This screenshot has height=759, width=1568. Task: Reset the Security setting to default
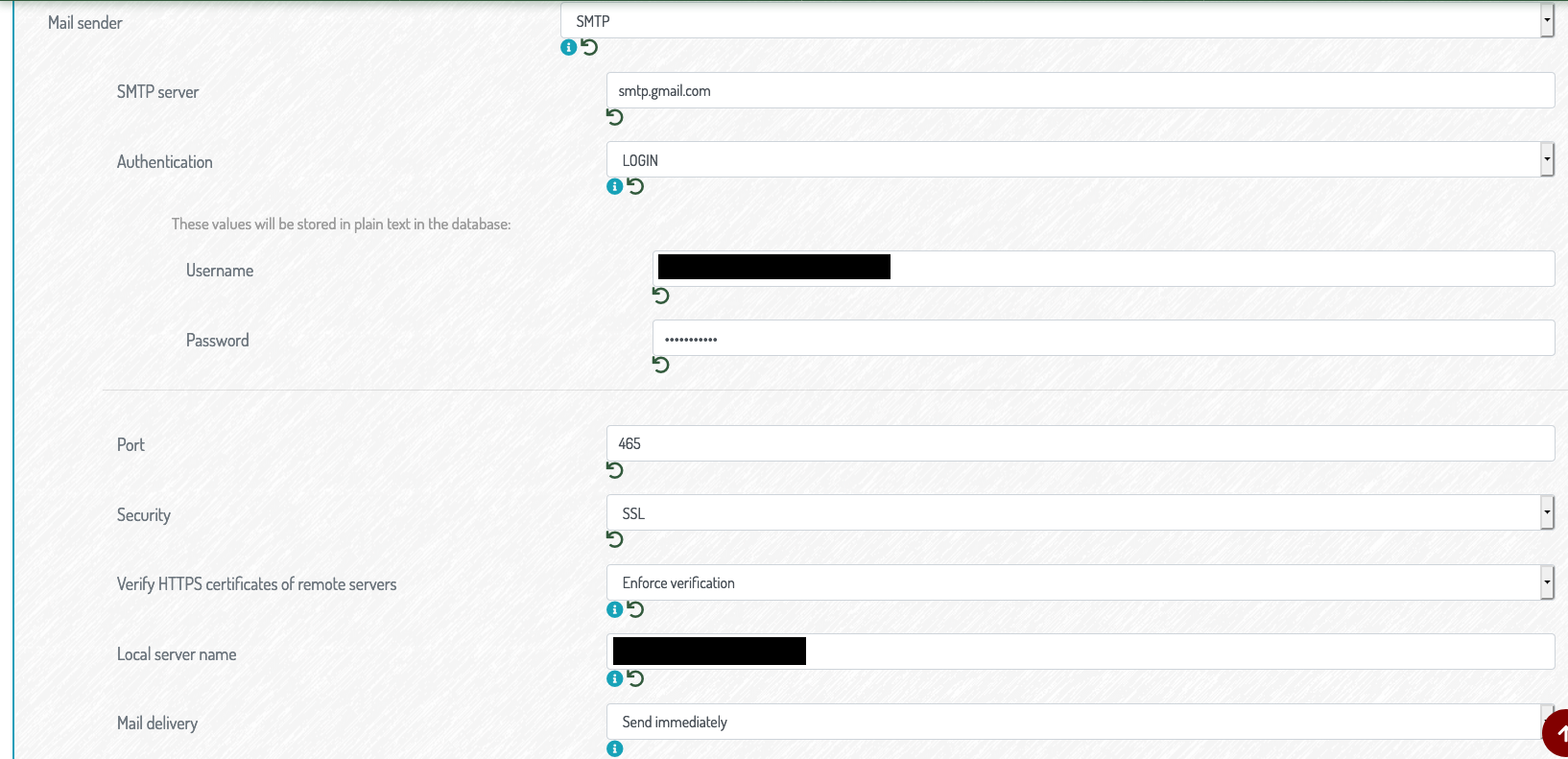[x=615, y=539]
